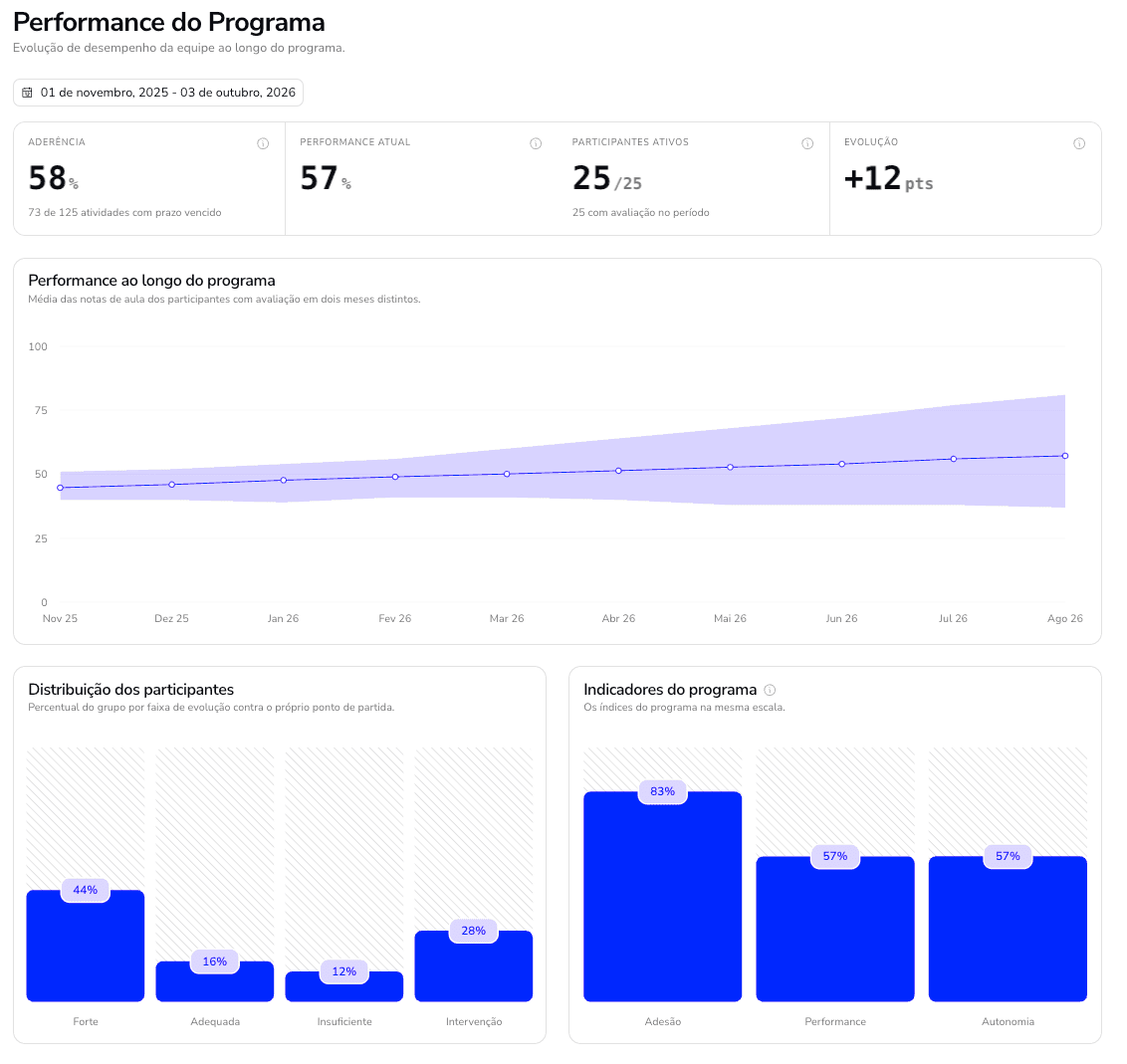Click the 'Nov 25' x-axis label

(x=61, y=618)
